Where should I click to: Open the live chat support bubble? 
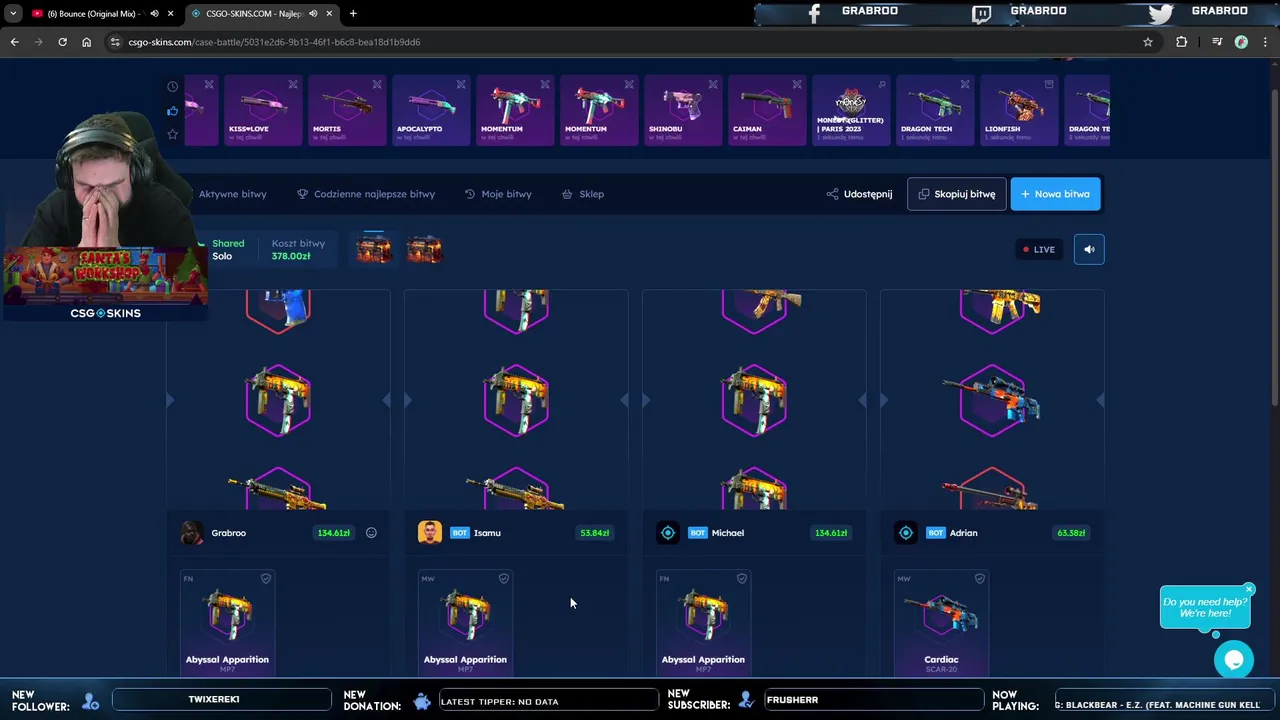1234,660
